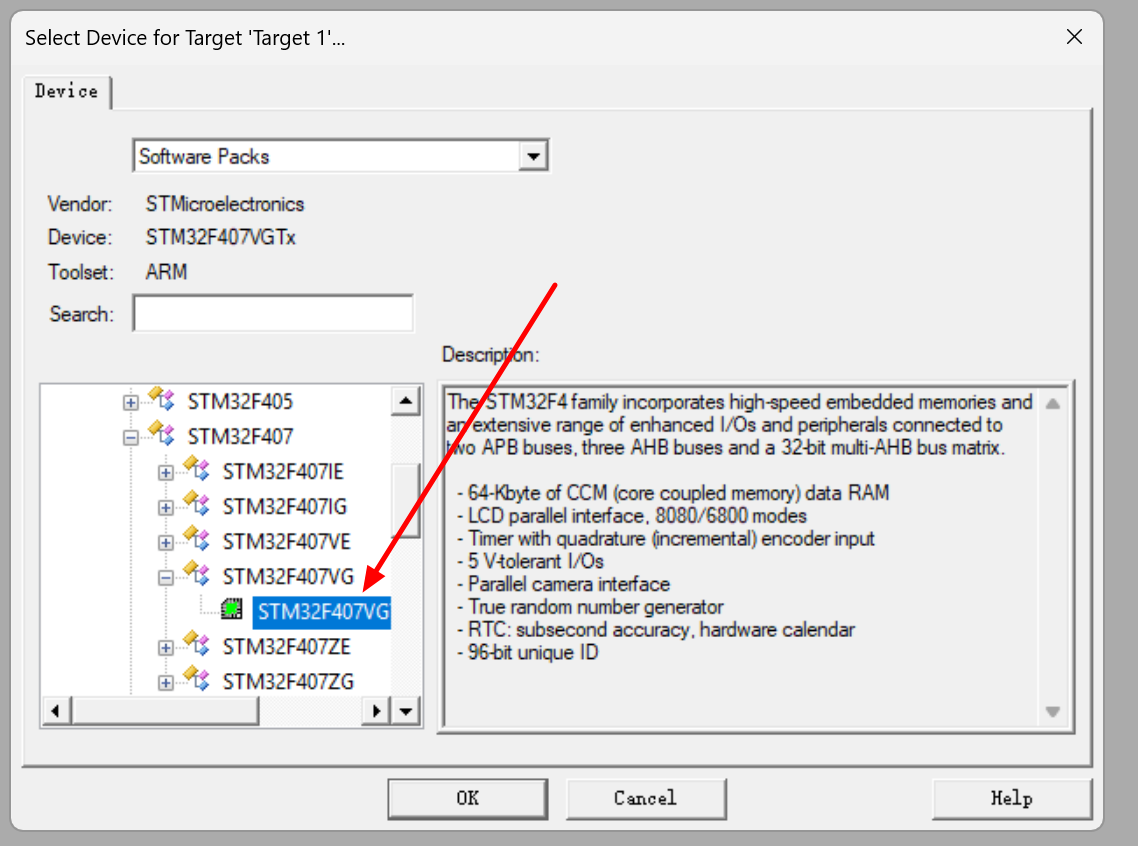This screenshot has width=1138, height=846.
Task: Click the description scroll down arrow
Action: pos(1053,712)
